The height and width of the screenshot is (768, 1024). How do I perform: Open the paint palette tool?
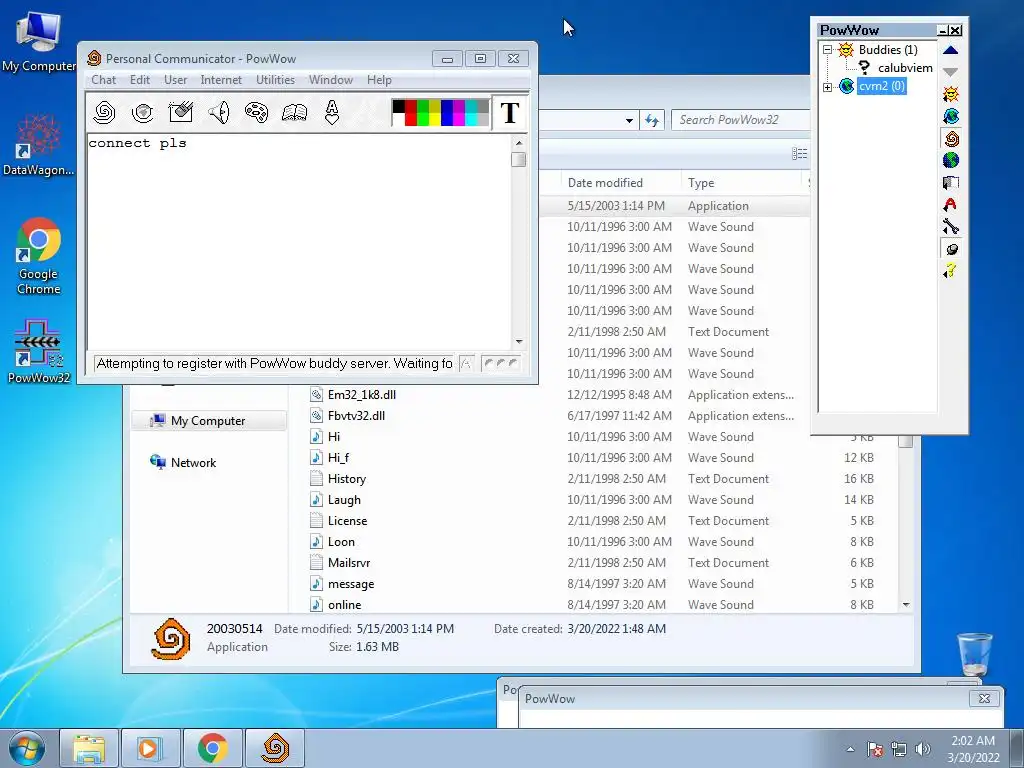coord(256,112)
